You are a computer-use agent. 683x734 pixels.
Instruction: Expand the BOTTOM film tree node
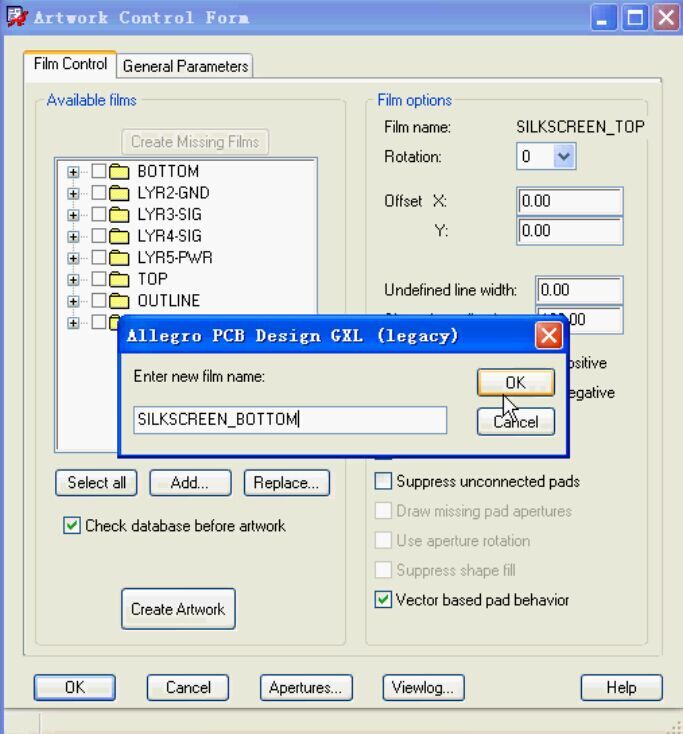point(73,172)
